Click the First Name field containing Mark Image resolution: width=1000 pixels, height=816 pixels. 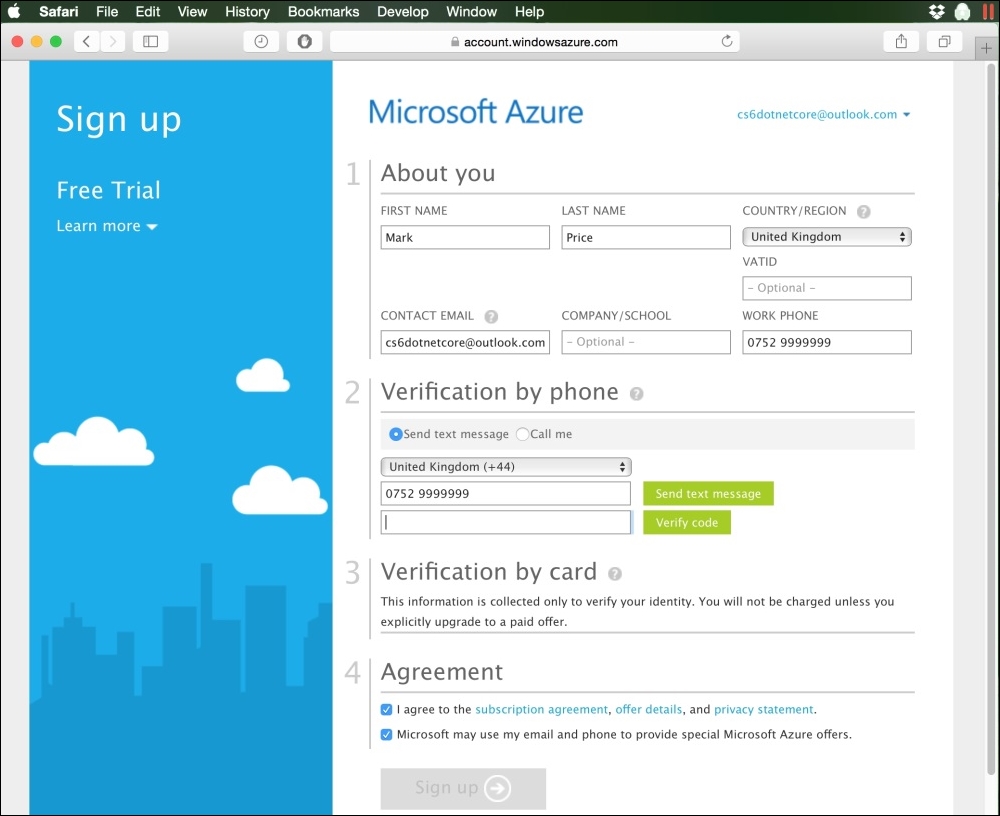pyautogui.click(x=465, y=237)
